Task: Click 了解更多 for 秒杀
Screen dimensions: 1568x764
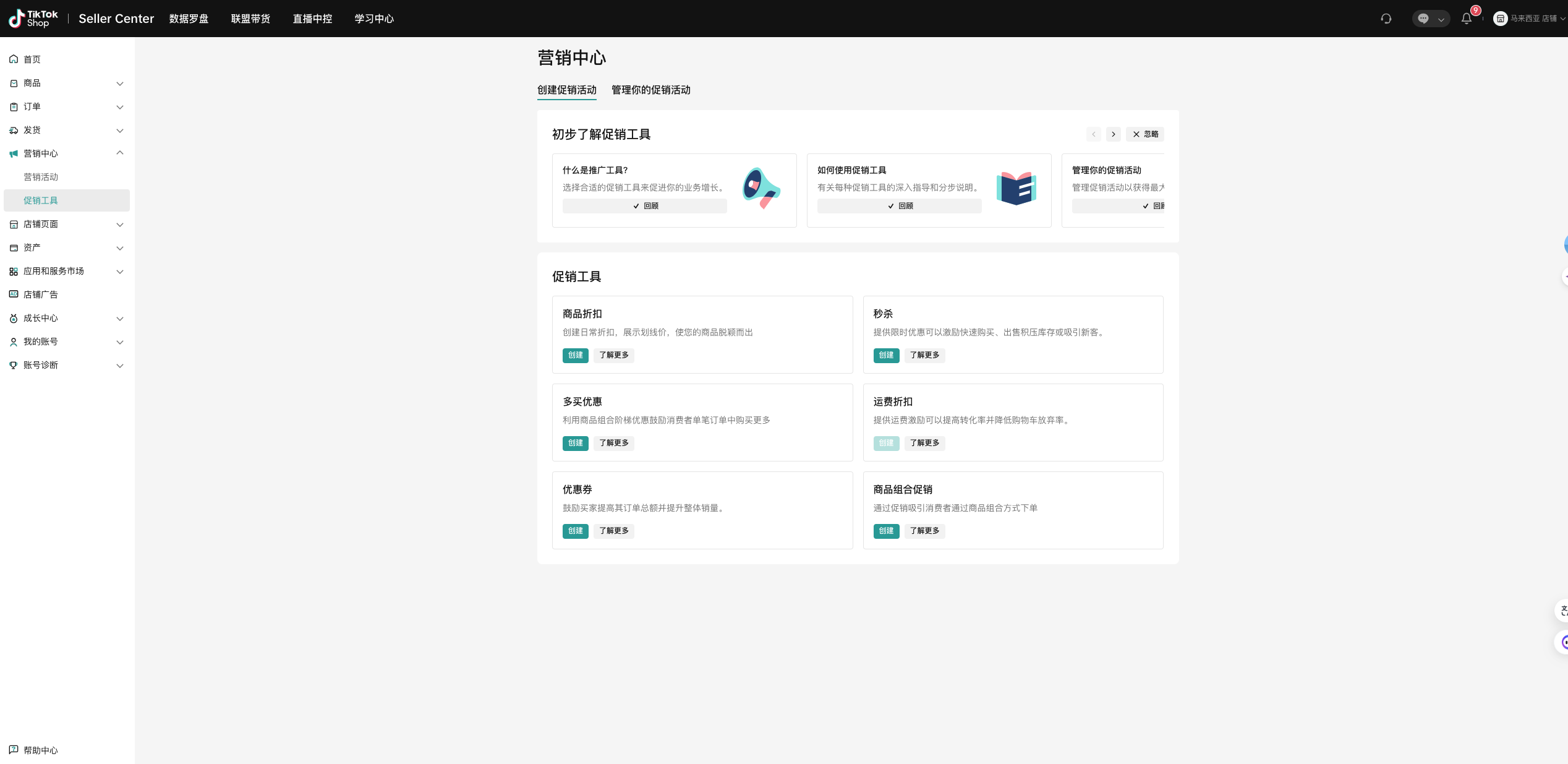Action: [x=924, y=355]
